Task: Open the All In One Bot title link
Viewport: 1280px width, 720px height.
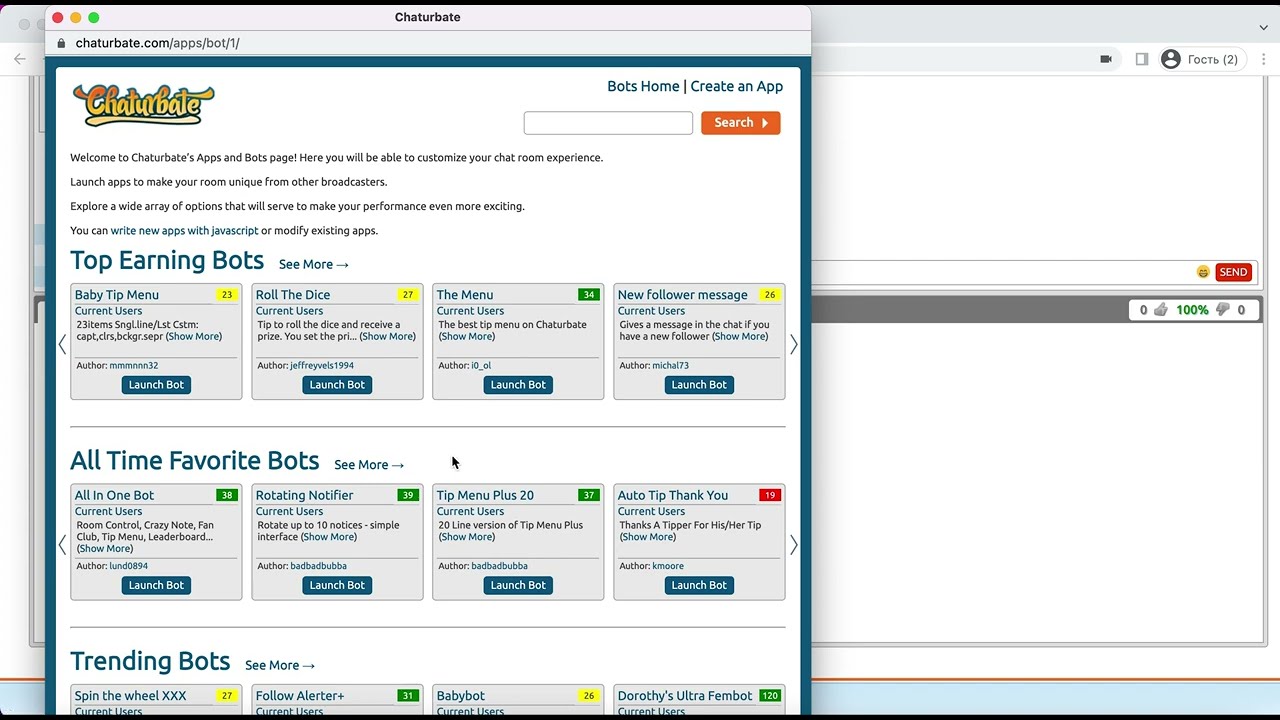Action: click(x=115, y=495)
